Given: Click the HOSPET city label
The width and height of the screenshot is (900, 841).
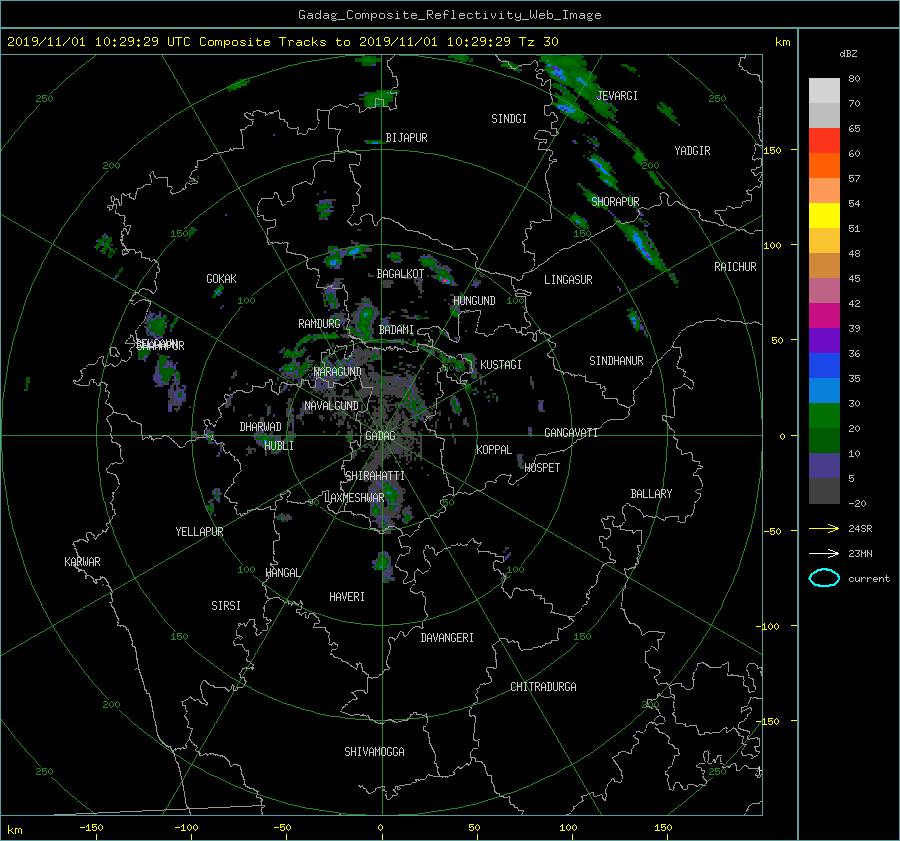Looking at the screenshot, I should pos(542,468).
